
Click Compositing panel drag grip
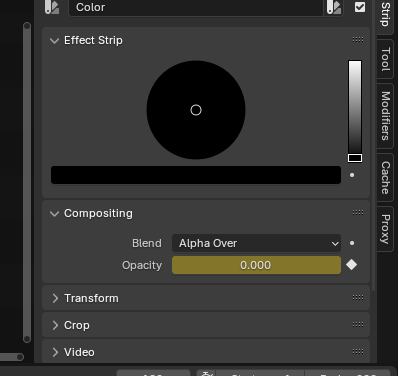[358, 213]
